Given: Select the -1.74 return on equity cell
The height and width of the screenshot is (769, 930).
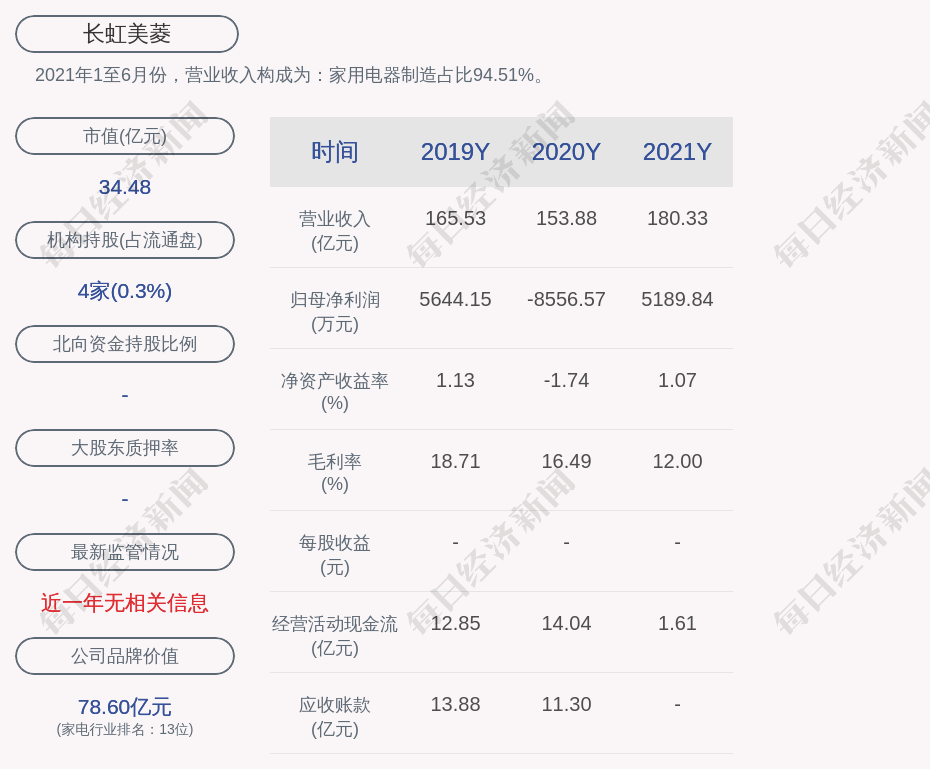Looking at the screenshot, I should (566, 380).
